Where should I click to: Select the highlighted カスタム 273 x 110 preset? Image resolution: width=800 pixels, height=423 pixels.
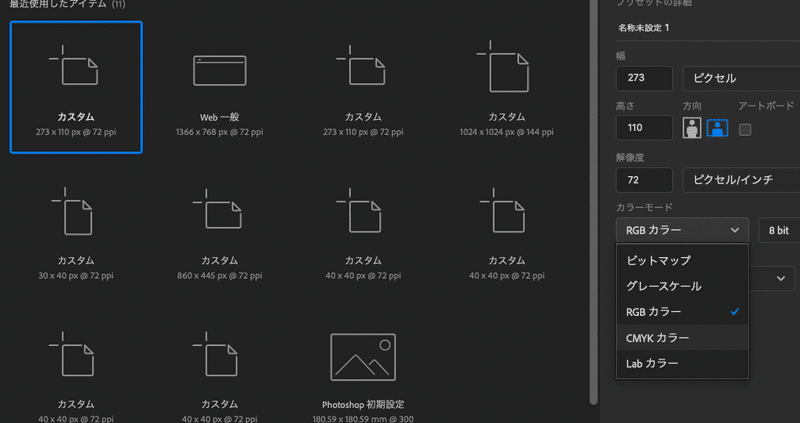point(76,87)
